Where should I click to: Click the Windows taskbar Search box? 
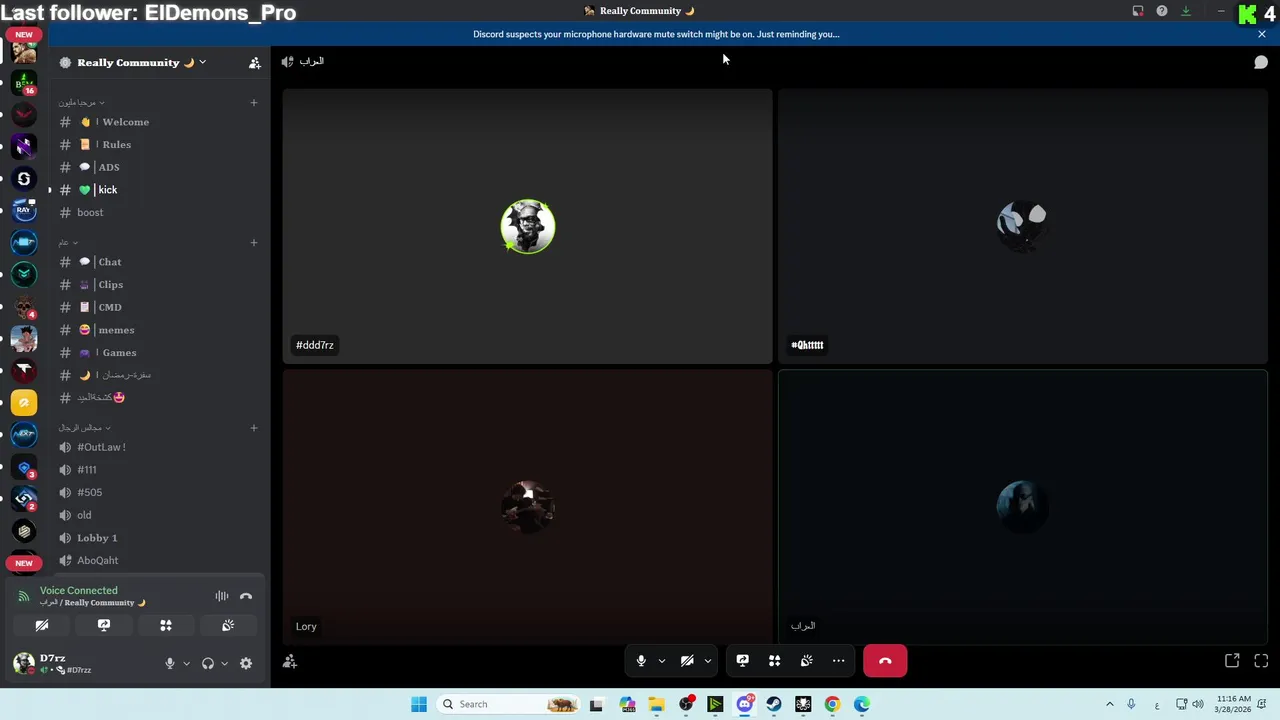click(508, 704)
